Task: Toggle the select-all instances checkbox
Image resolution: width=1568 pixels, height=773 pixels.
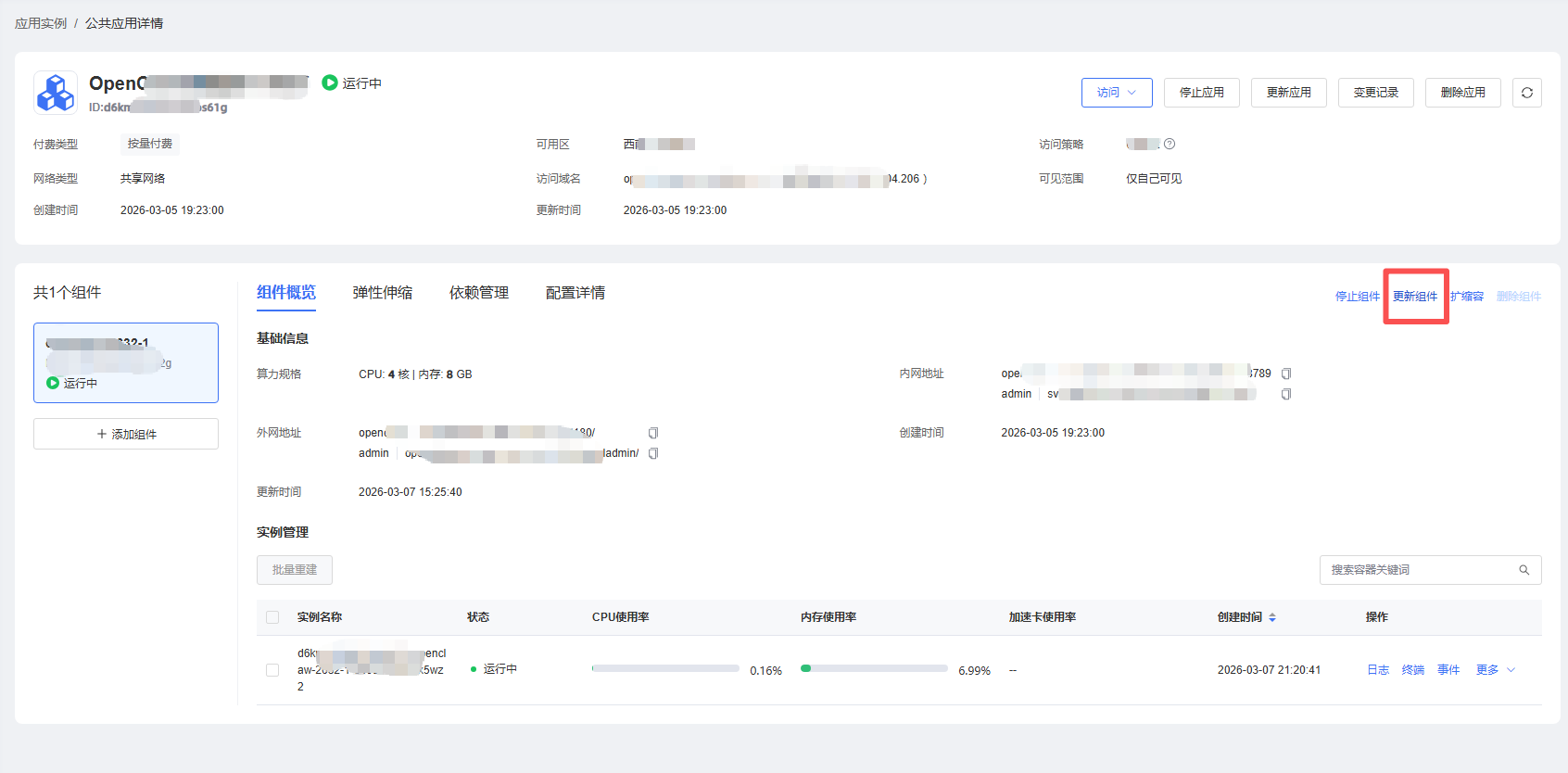Action: pyautogui.click(x=272, y=617)
